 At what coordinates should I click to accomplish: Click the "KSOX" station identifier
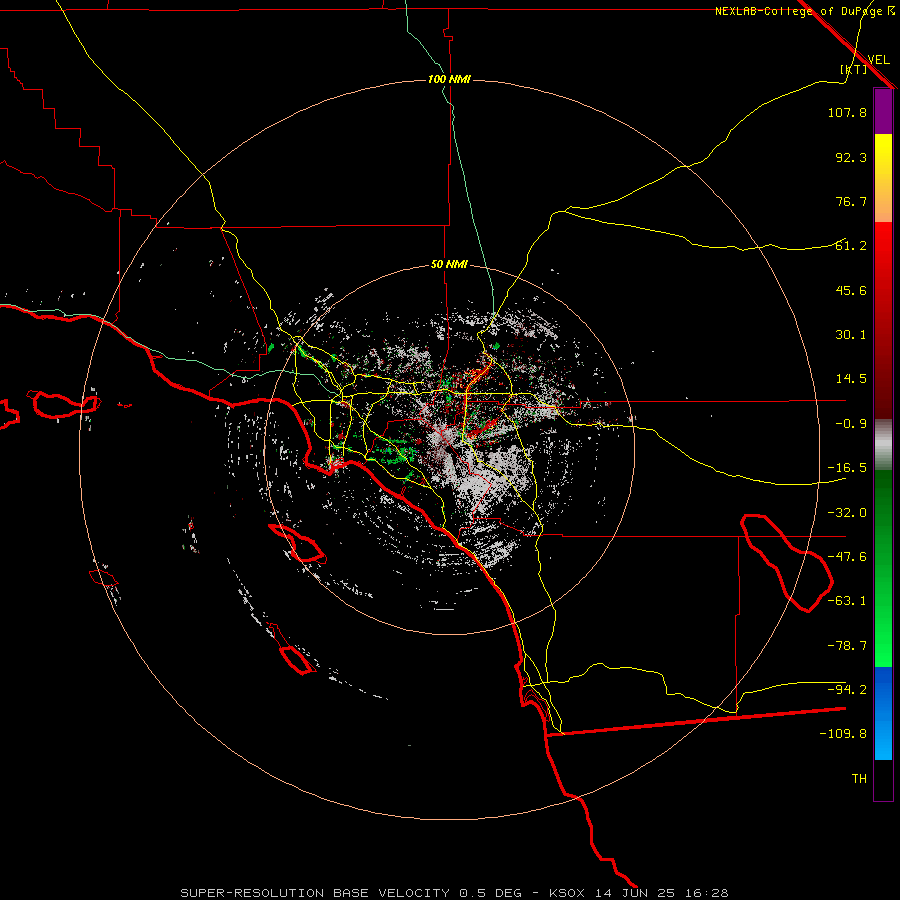coord(567,893)
